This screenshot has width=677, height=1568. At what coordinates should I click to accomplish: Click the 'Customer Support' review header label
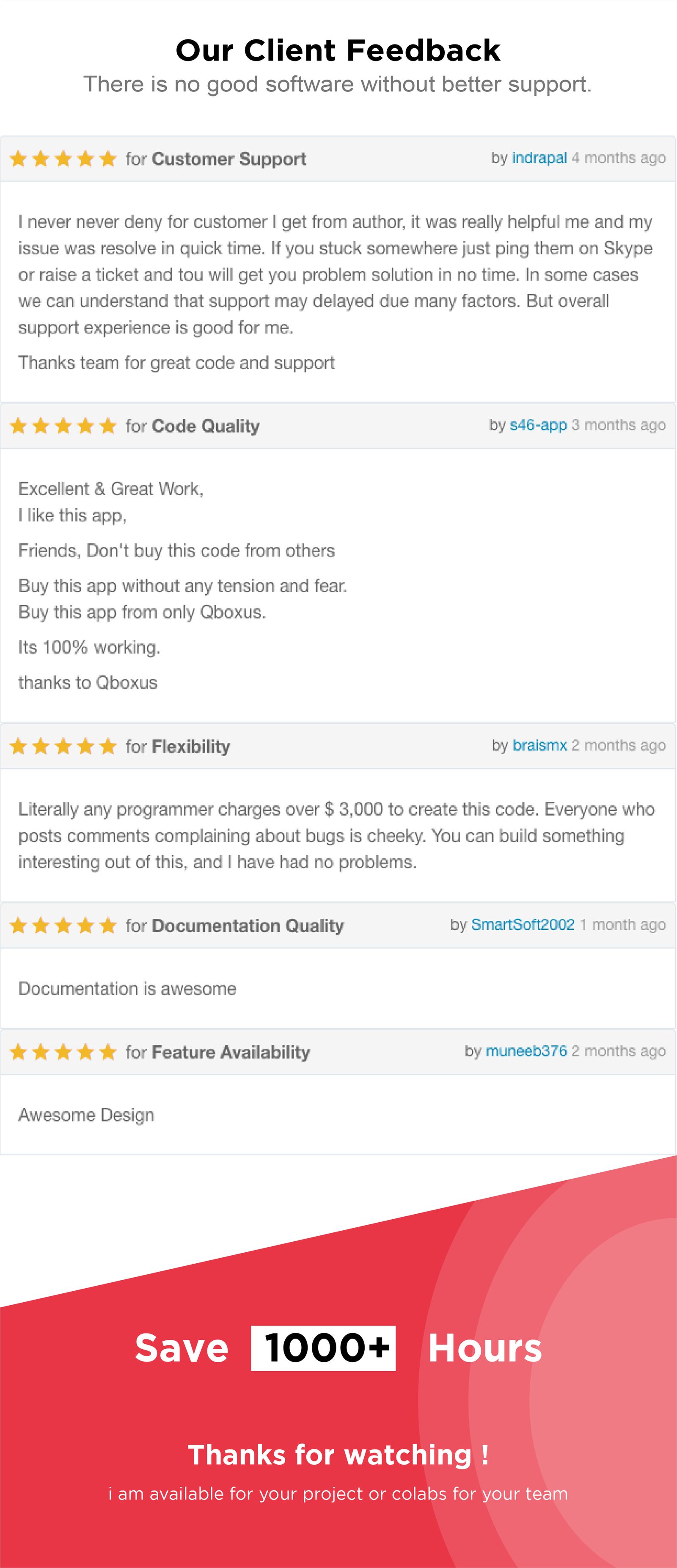pos(229,159)
